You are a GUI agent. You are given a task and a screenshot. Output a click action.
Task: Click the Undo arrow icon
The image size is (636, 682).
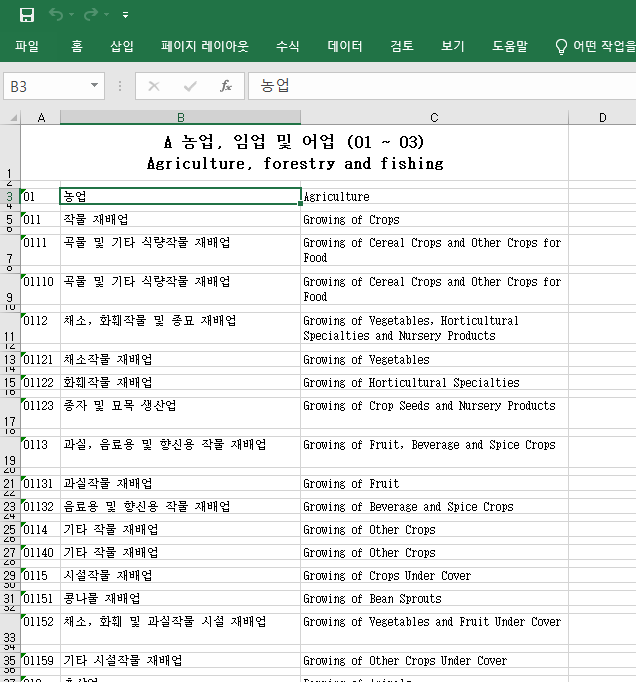click(56, 15)
